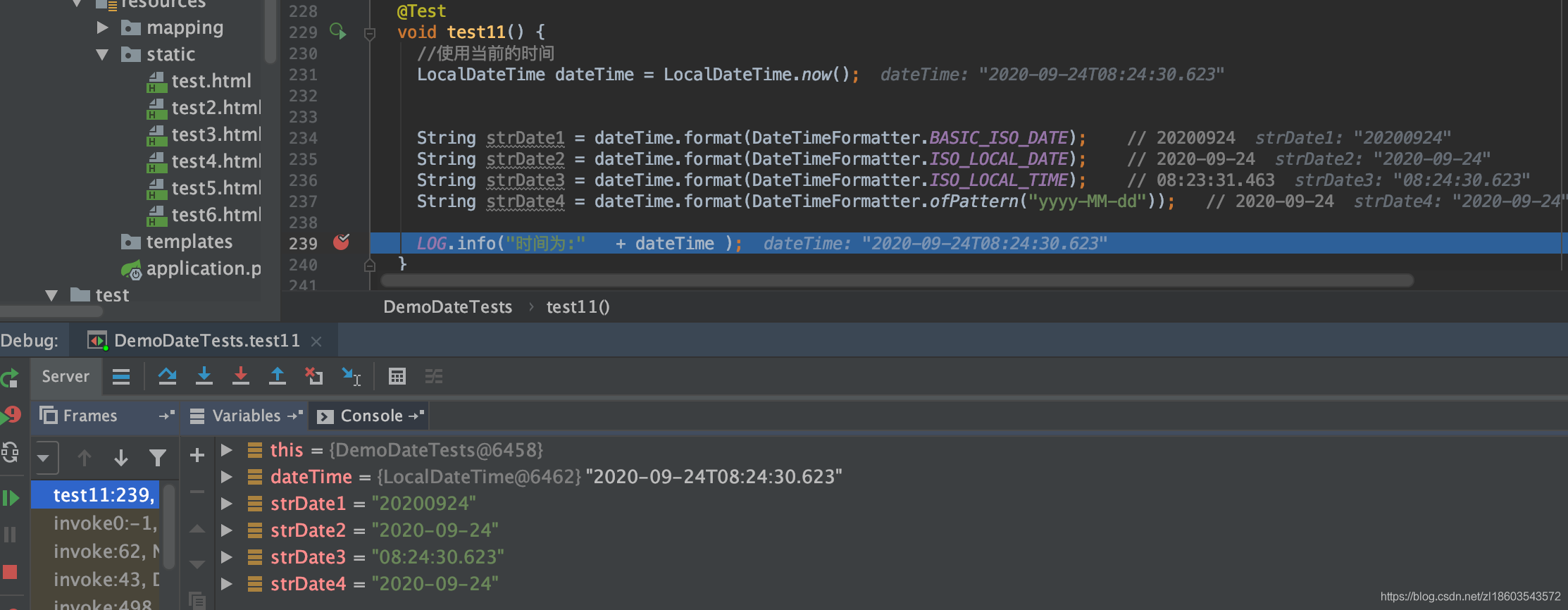This screenshot has width=1568, height=610.
Task: Open the thread selector dropdown in Frames
Action: click(44, 458)
